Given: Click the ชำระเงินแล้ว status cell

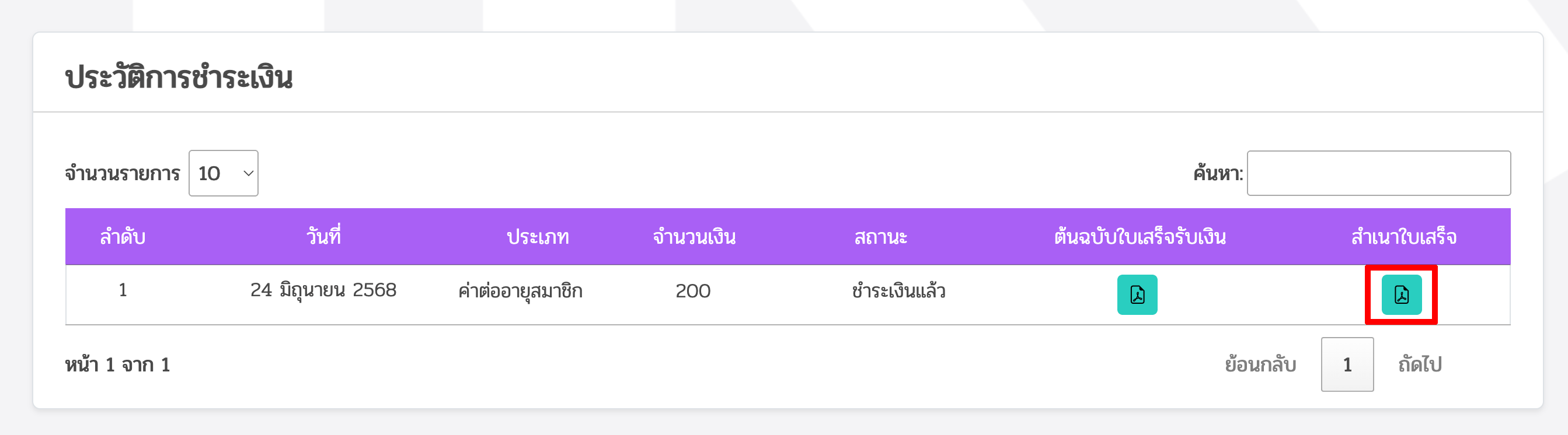Looking at the screenshot, I should (898, 291).
